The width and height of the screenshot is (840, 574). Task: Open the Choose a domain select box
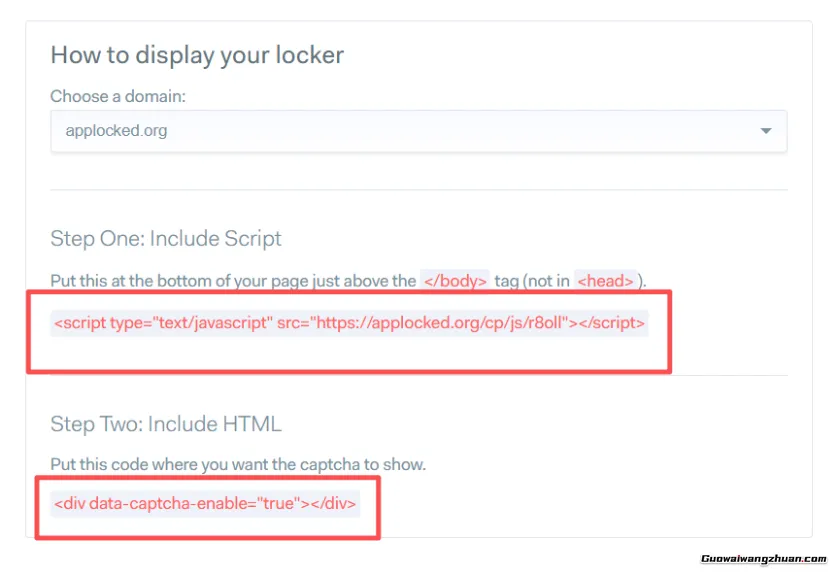click(418, 131)
